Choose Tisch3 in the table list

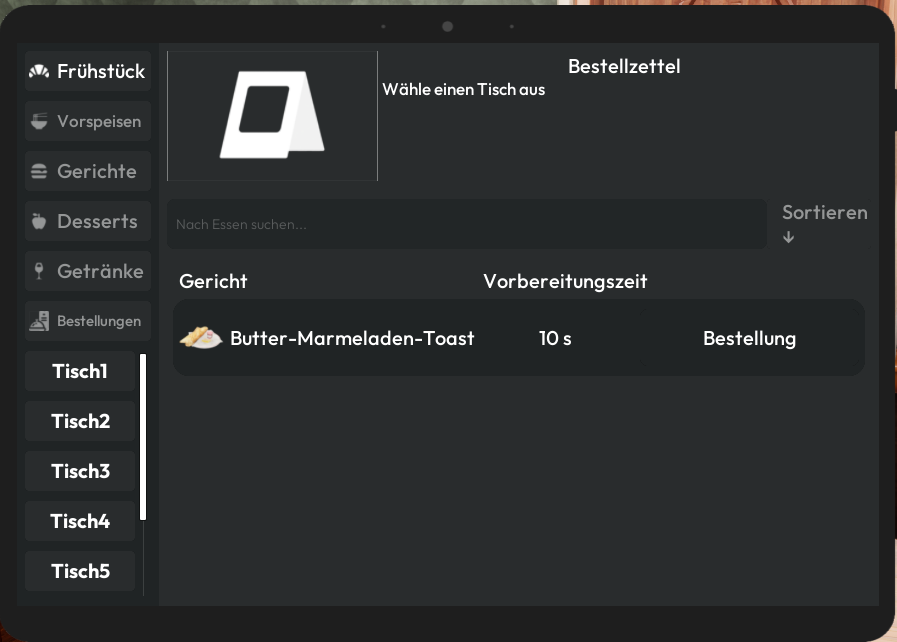click(80, 471)
